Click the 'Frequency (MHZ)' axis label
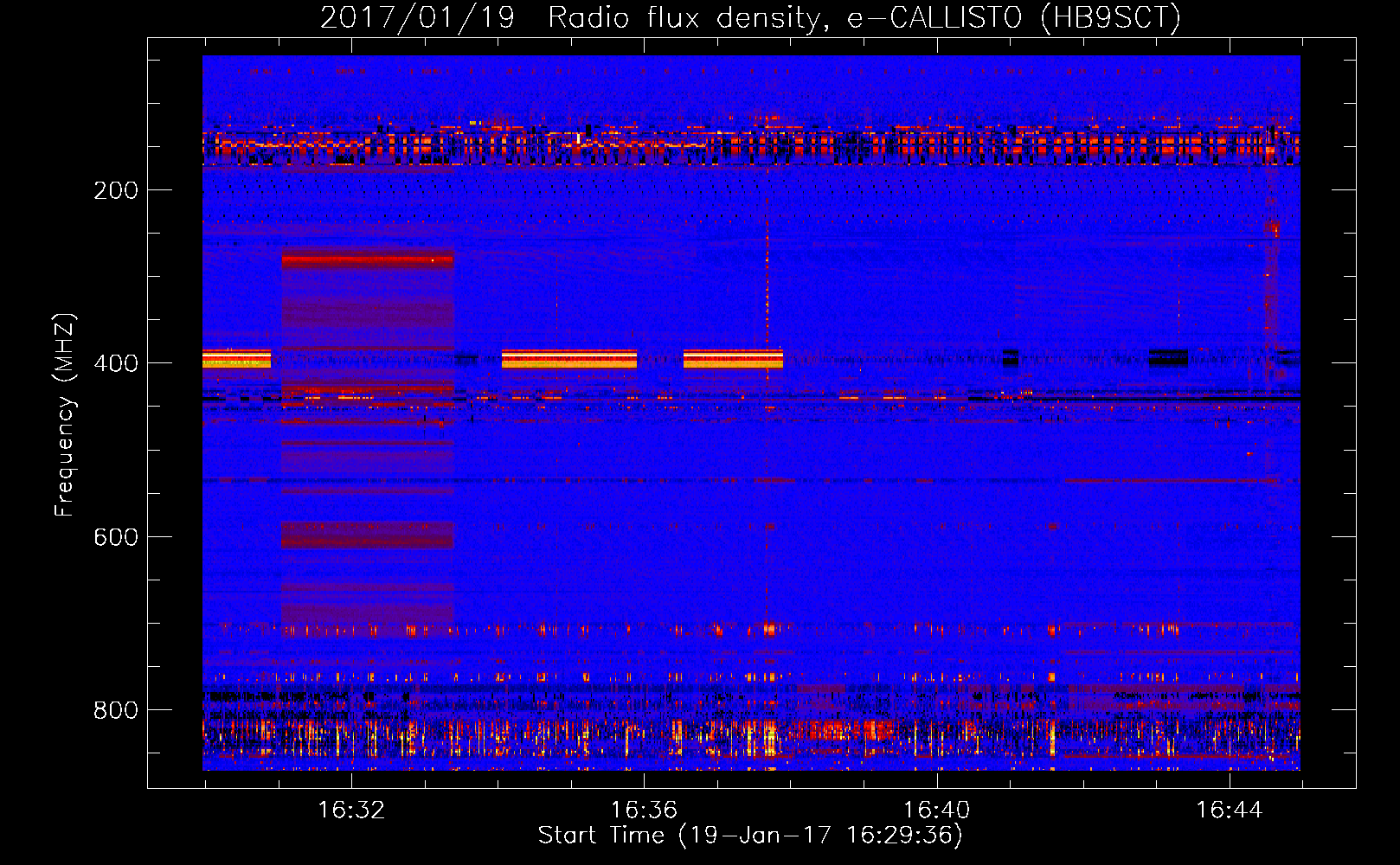The height and width of the screenshot is (865, 1400). pos(64,414)
